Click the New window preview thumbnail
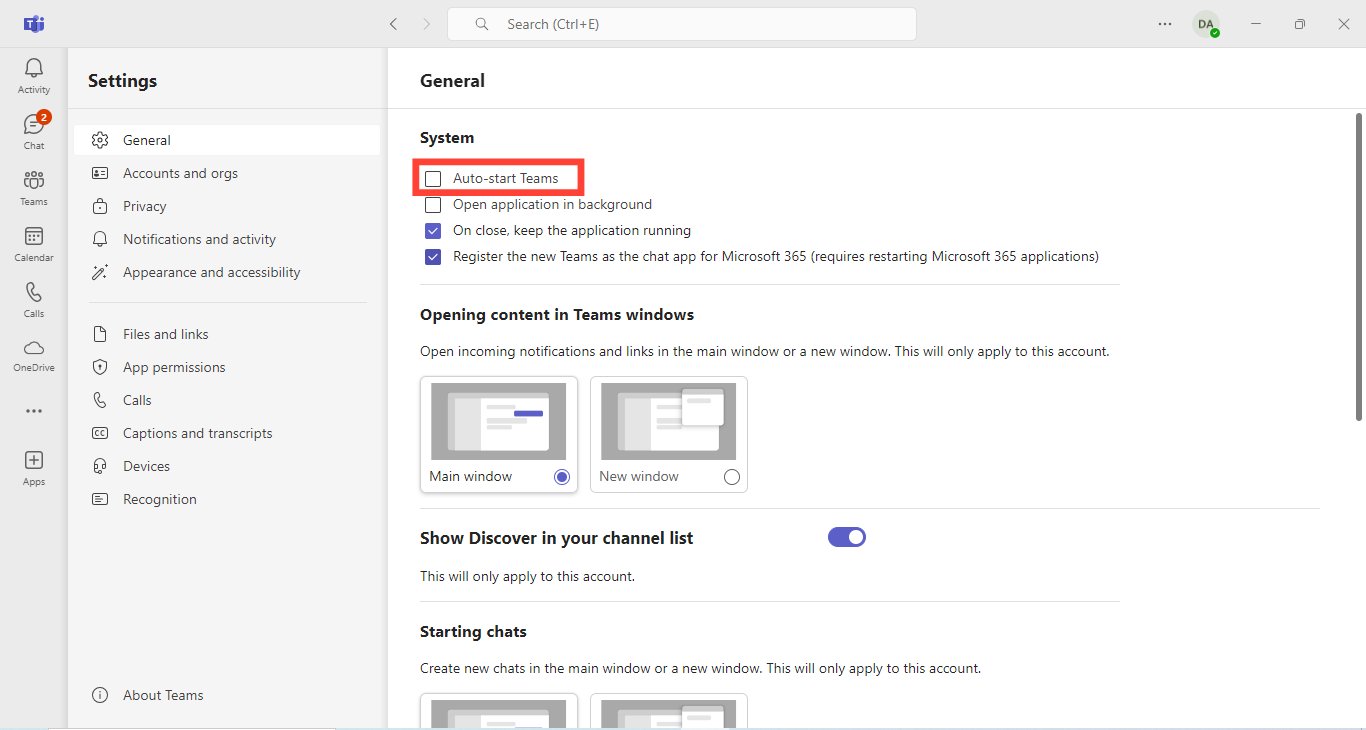This screenshot has height=730, width=1366. (669, 421)
